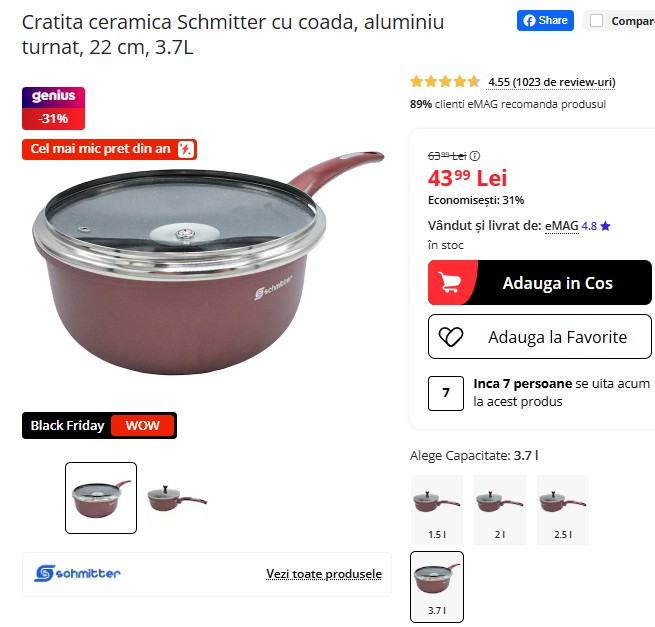Viewport: 655px width, 627px height.
Task: Show second gallery thumbnail with knob lid
Action: [x=177, y=498]
